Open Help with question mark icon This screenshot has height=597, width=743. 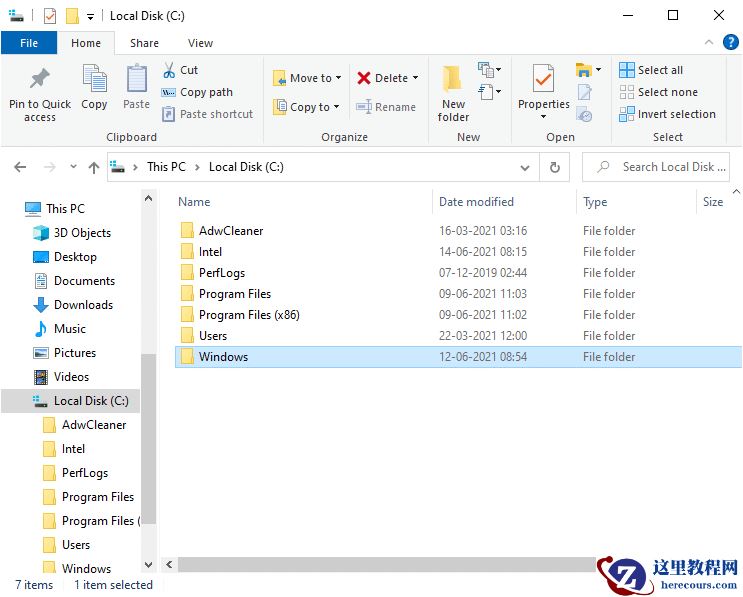click(x=730, y=43)
